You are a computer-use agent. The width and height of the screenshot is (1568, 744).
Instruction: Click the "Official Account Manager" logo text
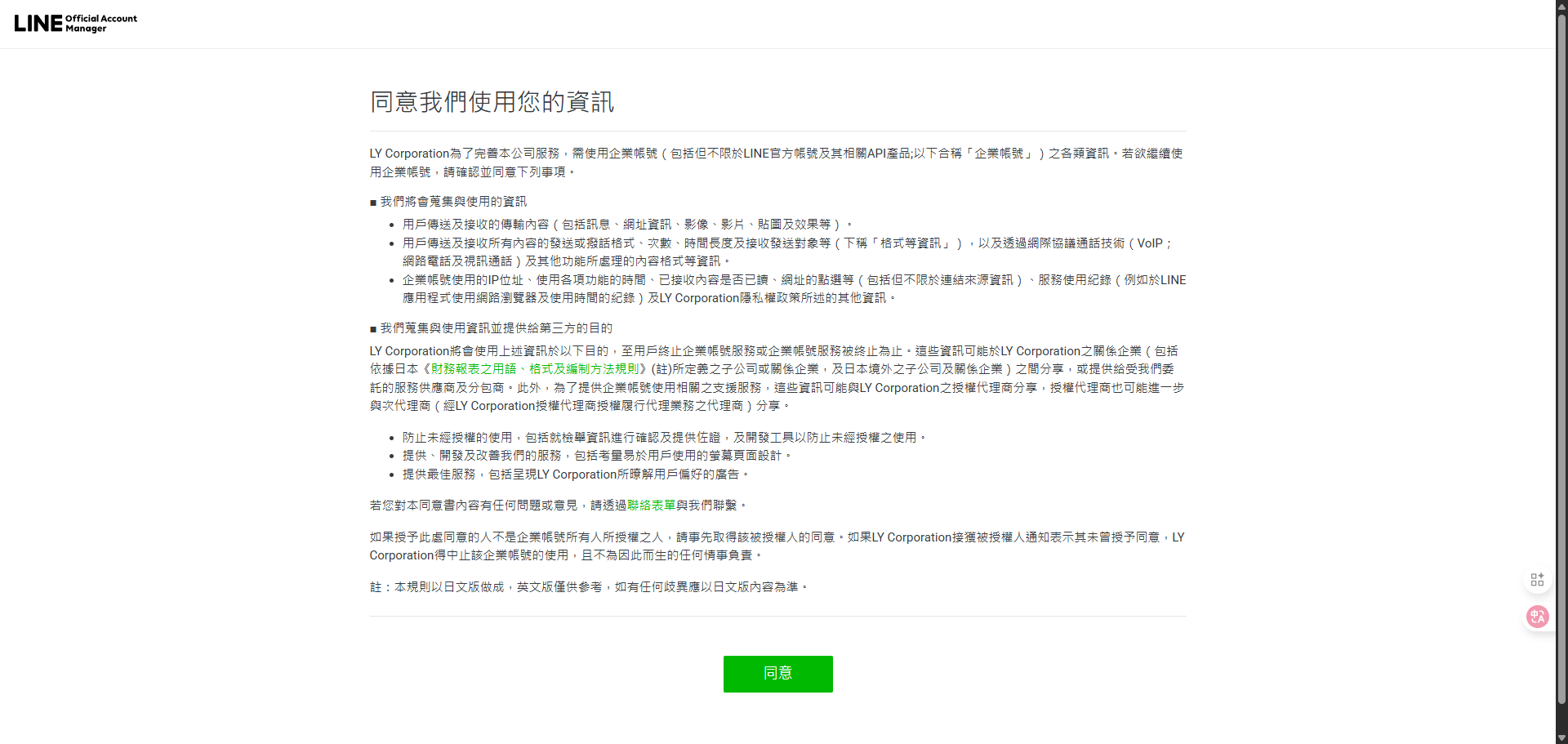coord(101,23)
